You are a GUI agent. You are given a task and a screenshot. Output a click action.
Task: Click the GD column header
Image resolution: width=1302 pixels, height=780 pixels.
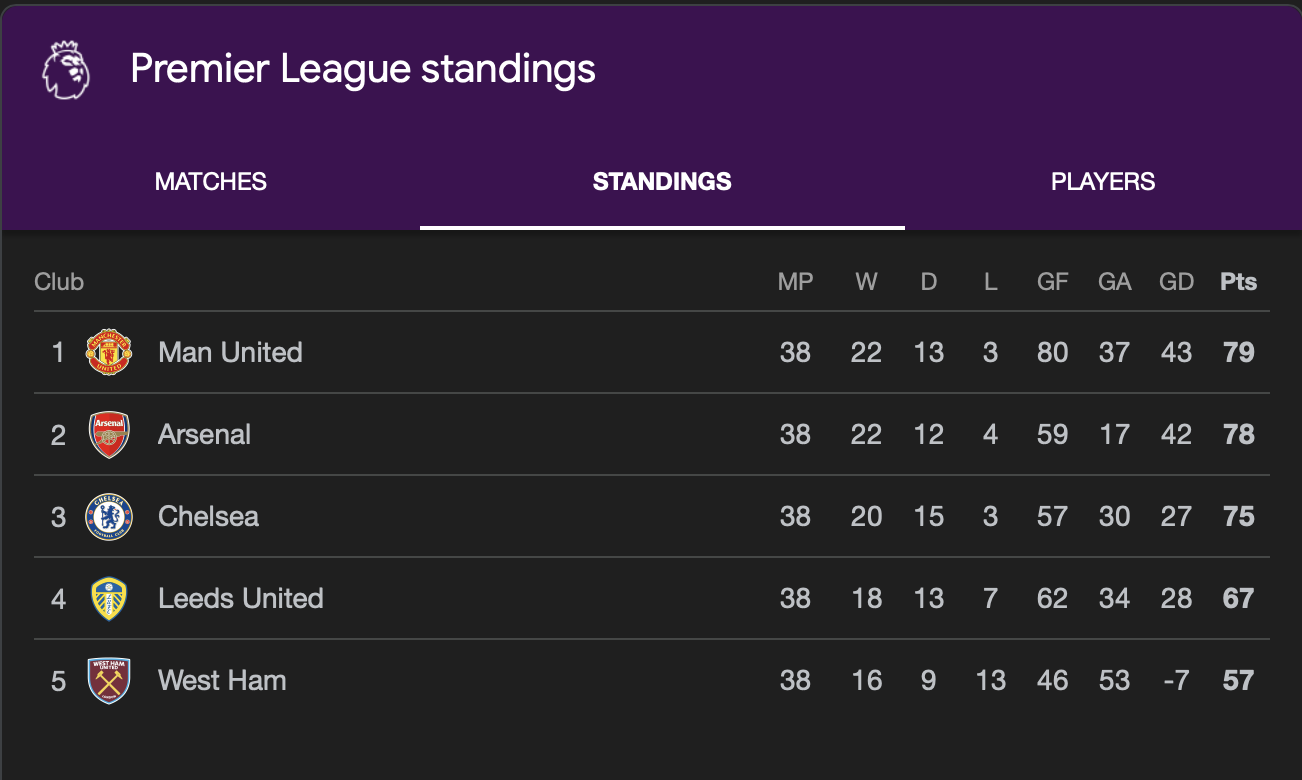pos(1176,282)
